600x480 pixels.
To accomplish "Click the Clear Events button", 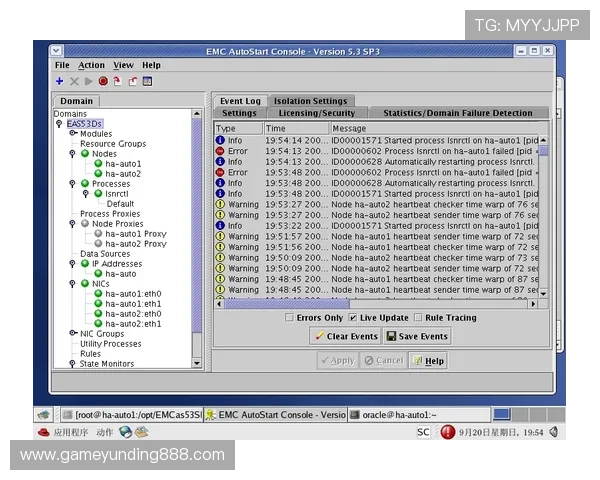I will tap(346, 336).
